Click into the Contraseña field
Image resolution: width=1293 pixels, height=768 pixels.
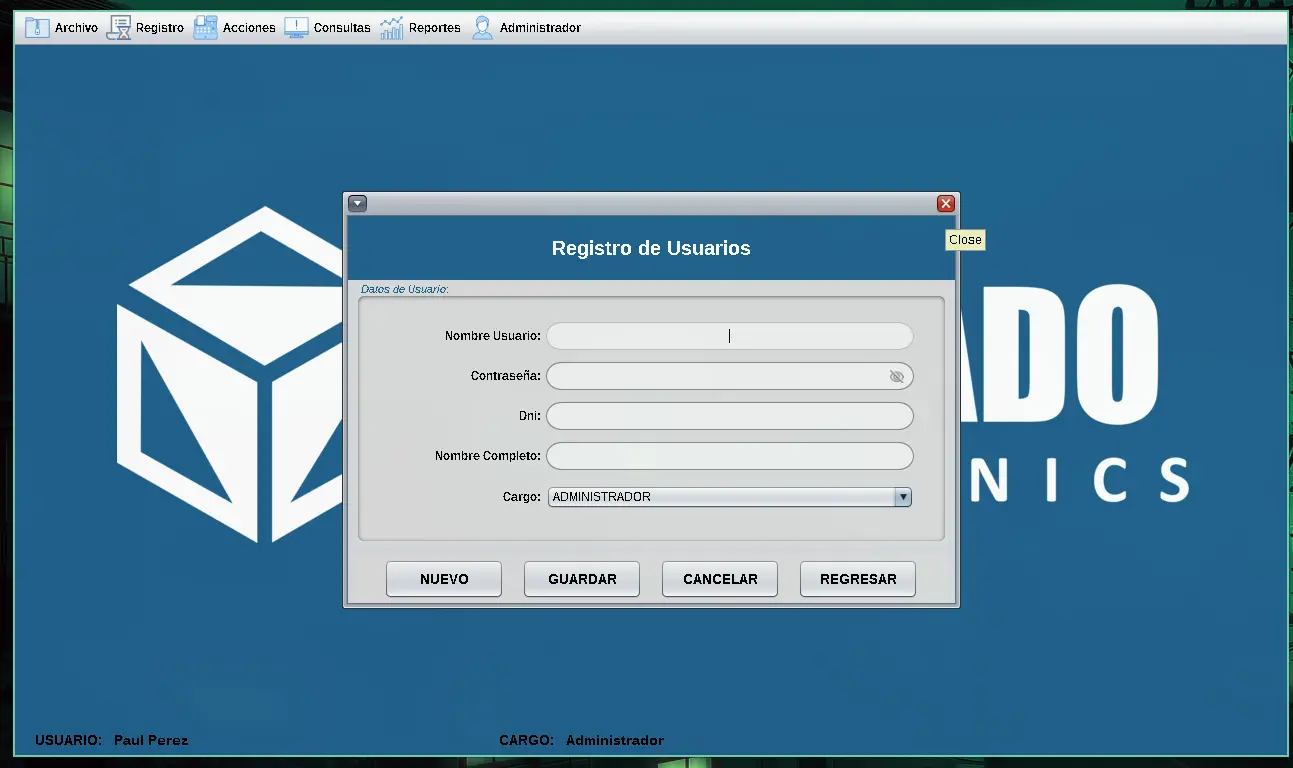(x=730, y=376)
